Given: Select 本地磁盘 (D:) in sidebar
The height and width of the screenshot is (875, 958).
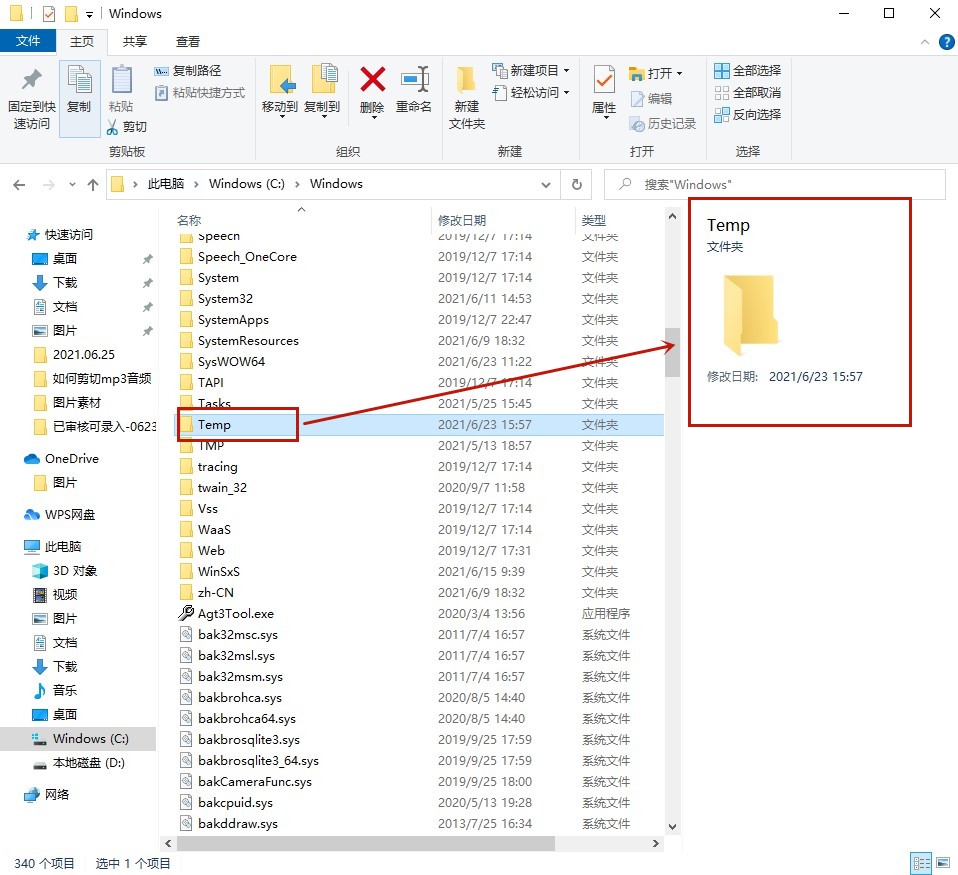Looking at the screenshot, I should [x=79, y=763].
